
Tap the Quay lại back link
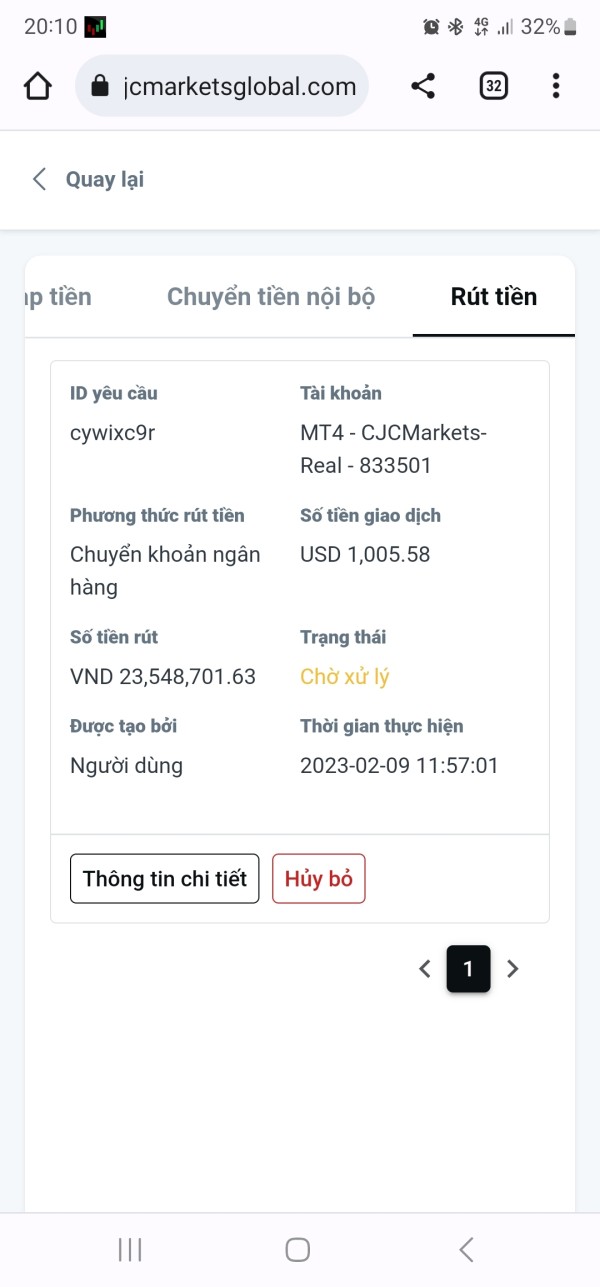pyautogui.click(x=104, y=180)
